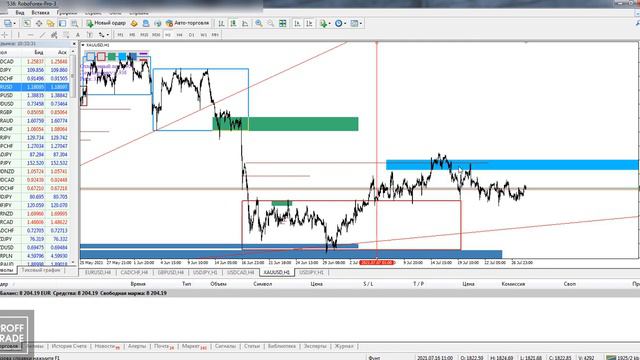Viewport: 640px width, 360px height.
Task: Switch to USDCAD,H4 chart tab
Action: (x=241, y=272)
